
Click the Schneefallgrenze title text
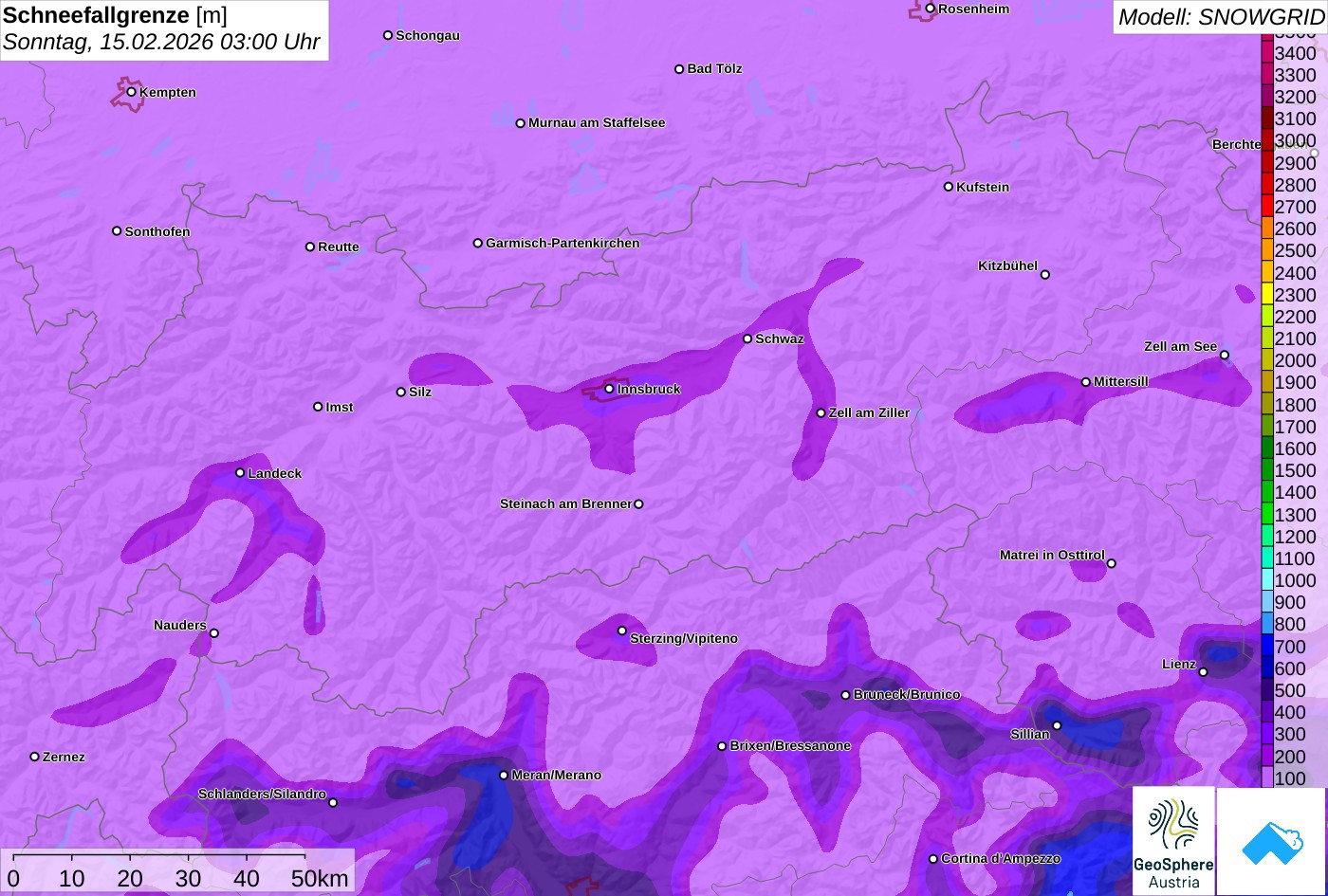tap(96, 16)
